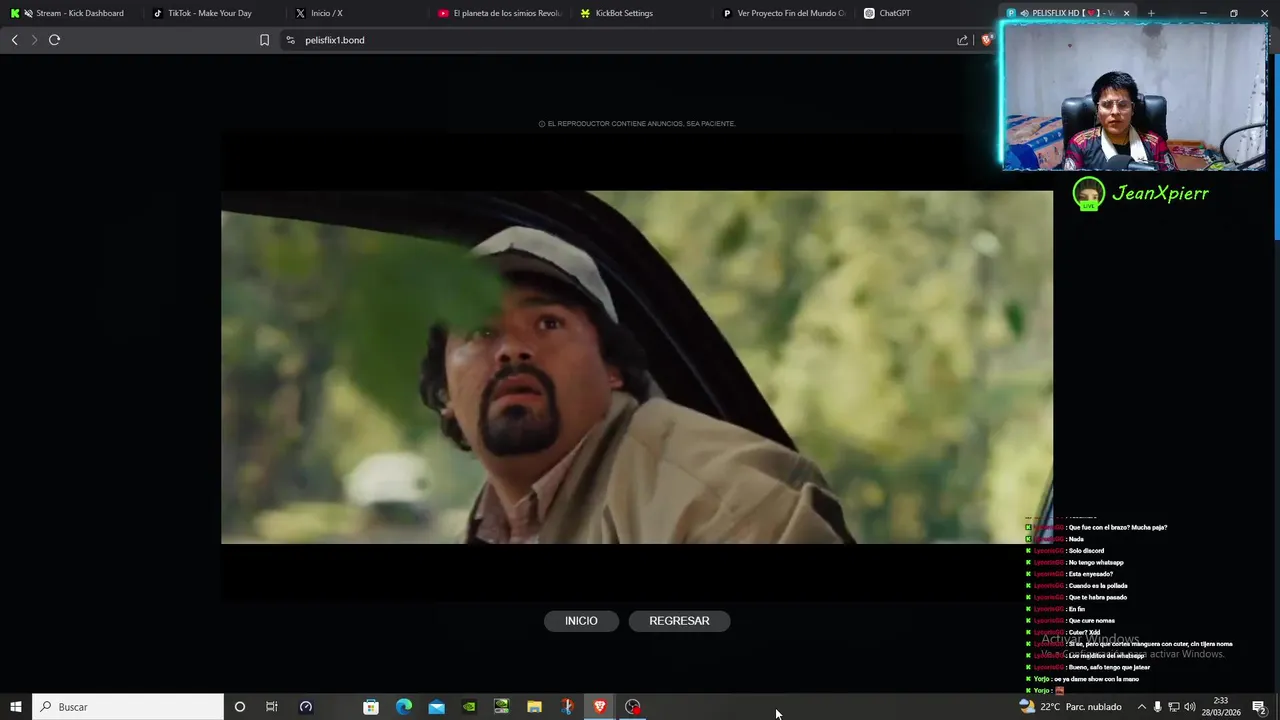The width and height of the screenshot is (1280, 720).
Task: Switch to the KickBot Settings tab
Action: (x=642, y=13)
